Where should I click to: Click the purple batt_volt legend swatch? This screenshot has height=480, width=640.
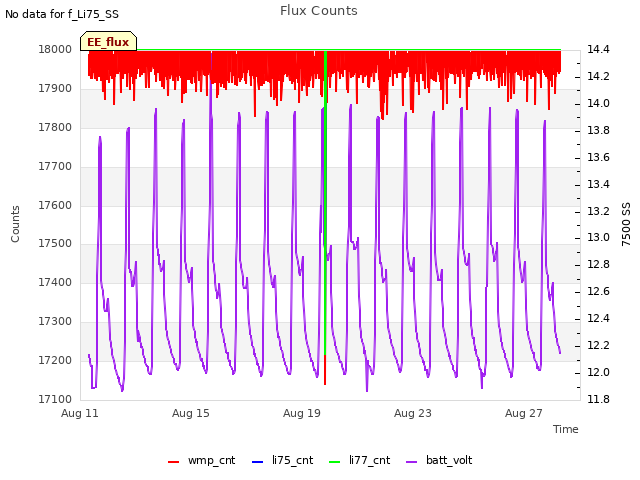tap(412, 462)
